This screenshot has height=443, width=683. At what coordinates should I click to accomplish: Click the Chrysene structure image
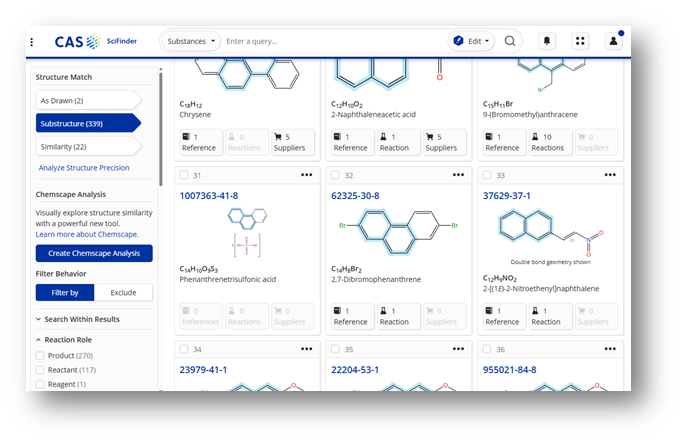(247, 75)
